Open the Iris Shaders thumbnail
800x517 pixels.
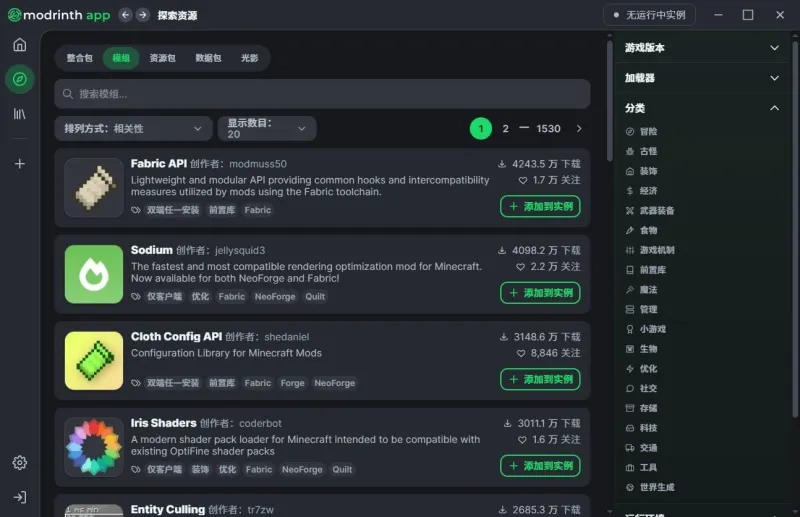point(94,448)
